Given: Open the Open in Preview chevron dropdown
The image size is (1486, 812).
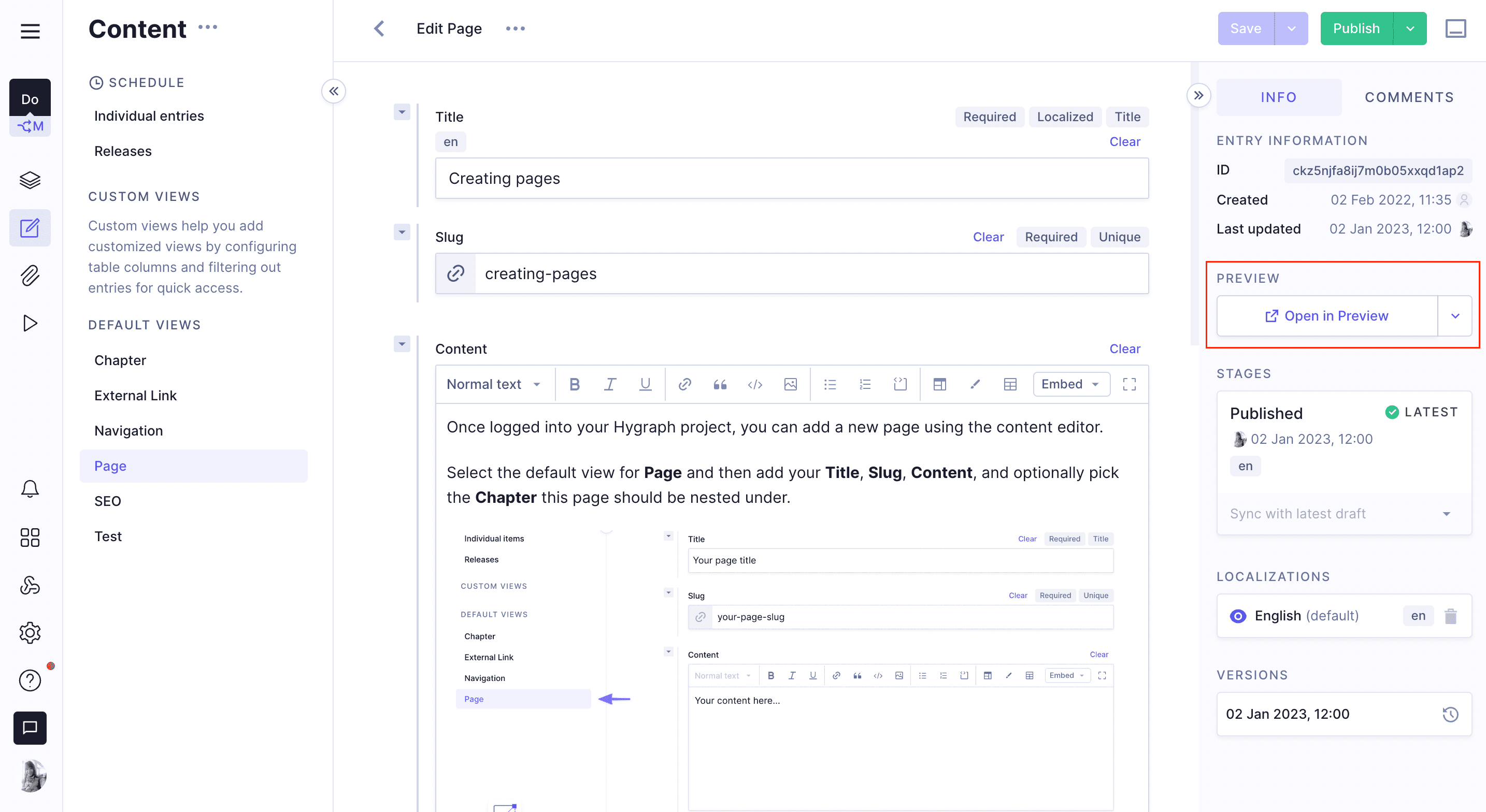Looking at the screenshot, I should point(1456,315).
